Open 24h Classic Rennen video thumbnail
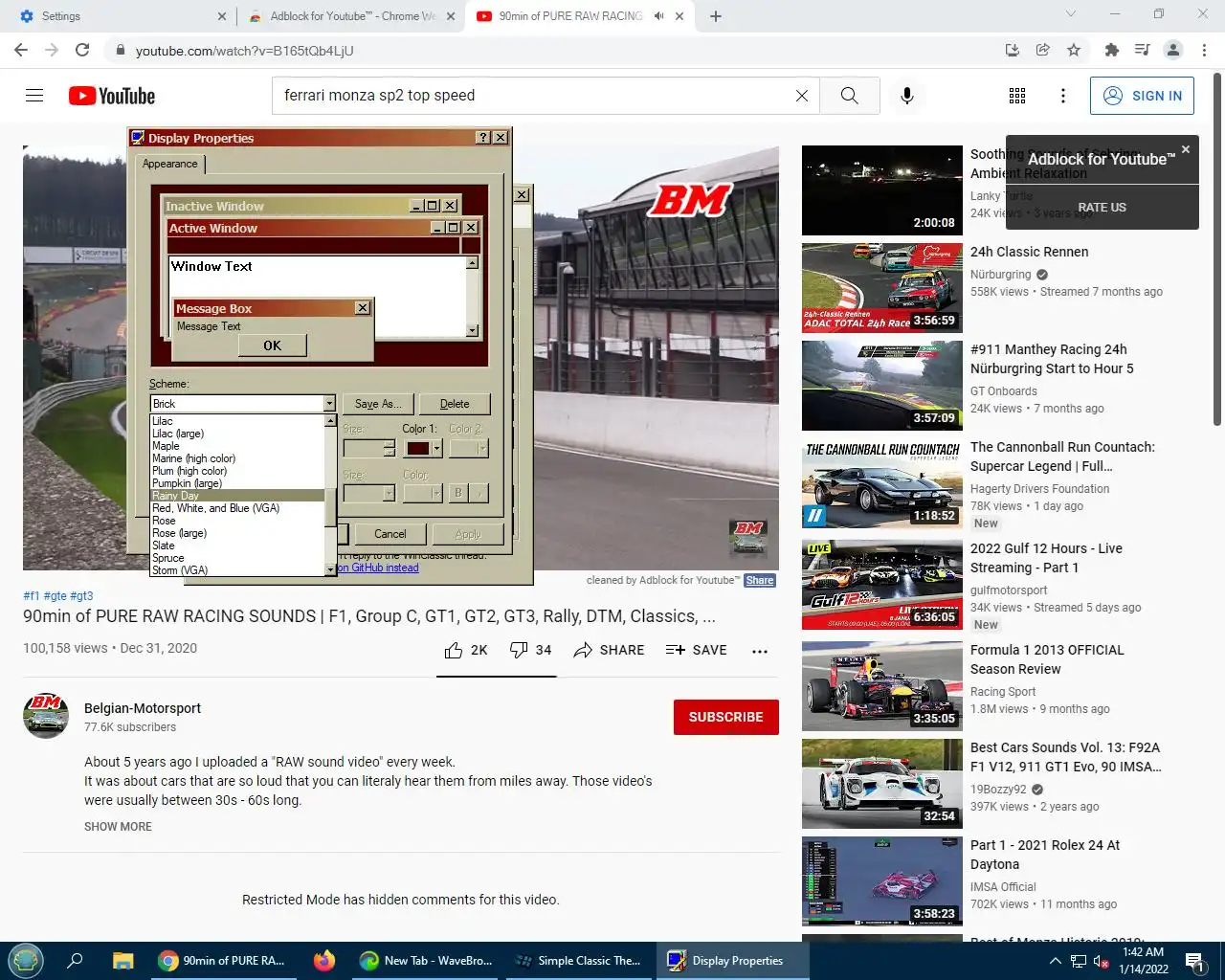The image size is (1225, 980). 882,287
